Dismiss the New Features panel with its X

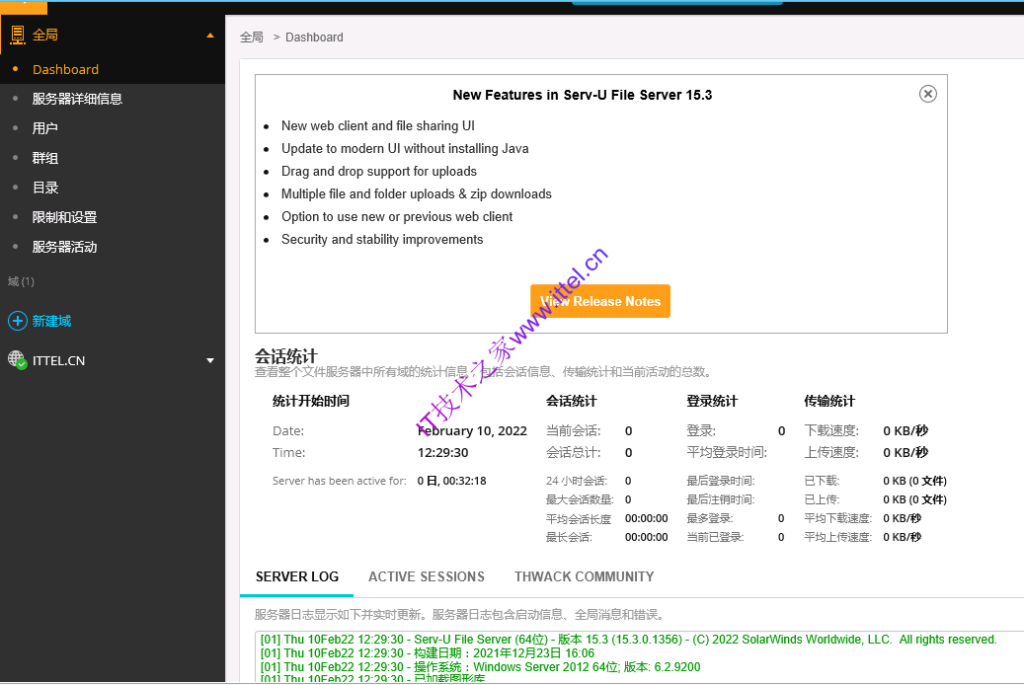coord(927,93)
